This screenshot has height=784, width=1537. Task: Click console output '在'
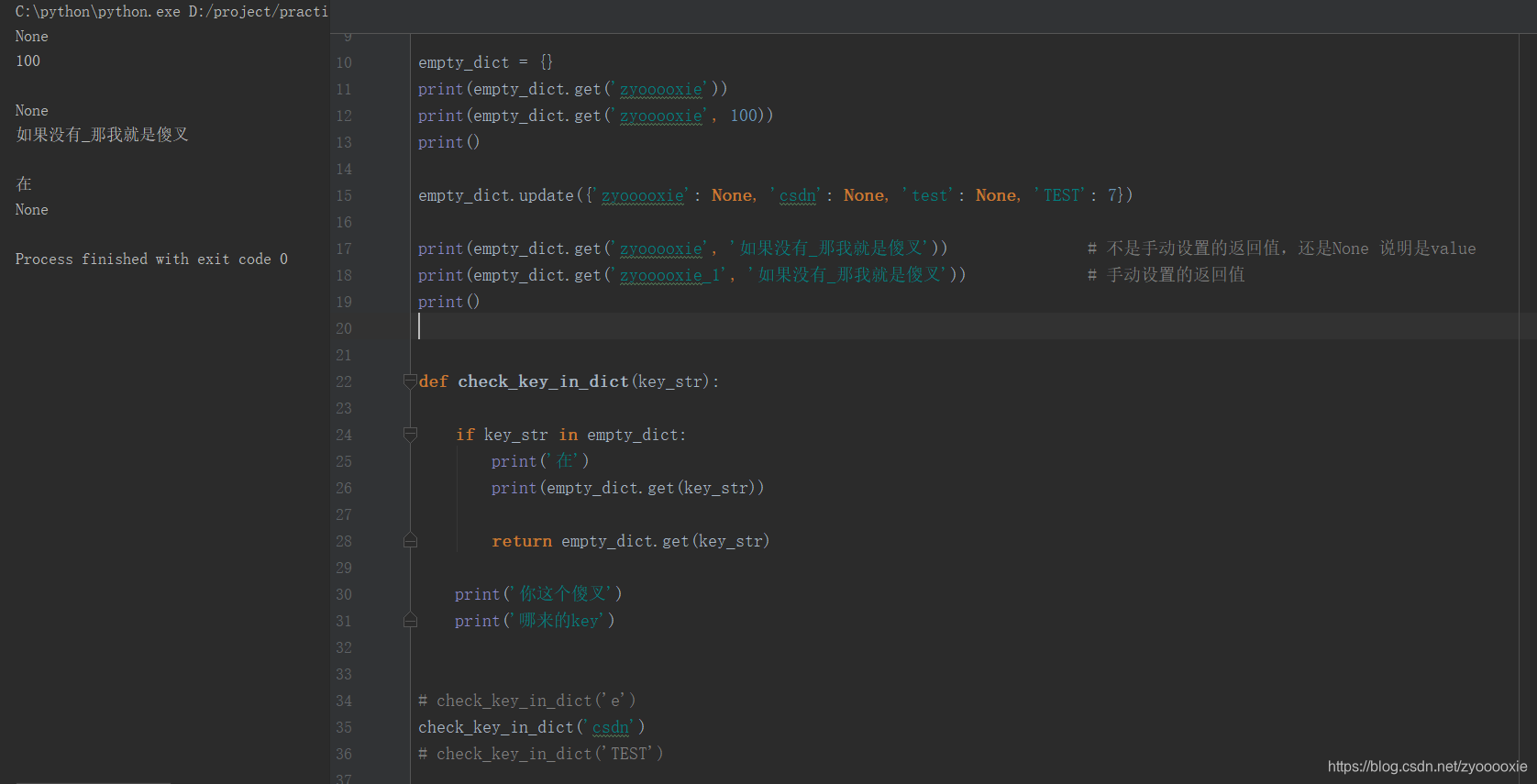point(24,184)
